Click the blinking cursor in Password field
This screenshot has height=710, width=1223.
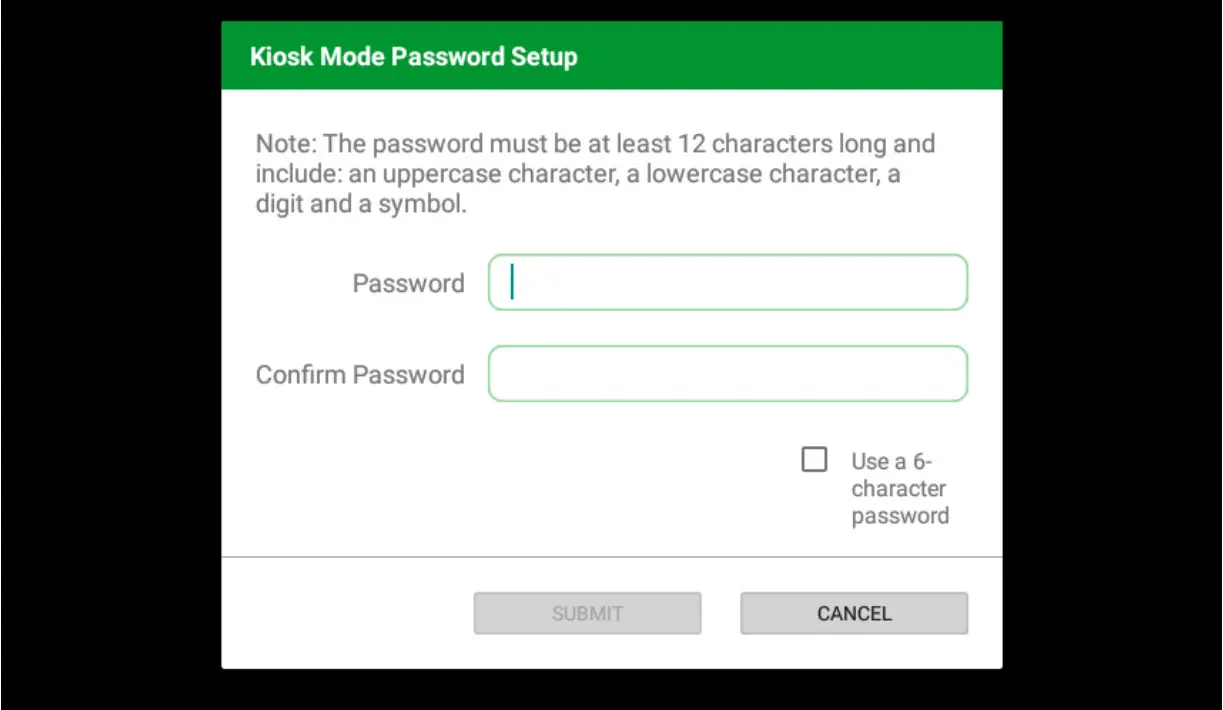(512, 282)
